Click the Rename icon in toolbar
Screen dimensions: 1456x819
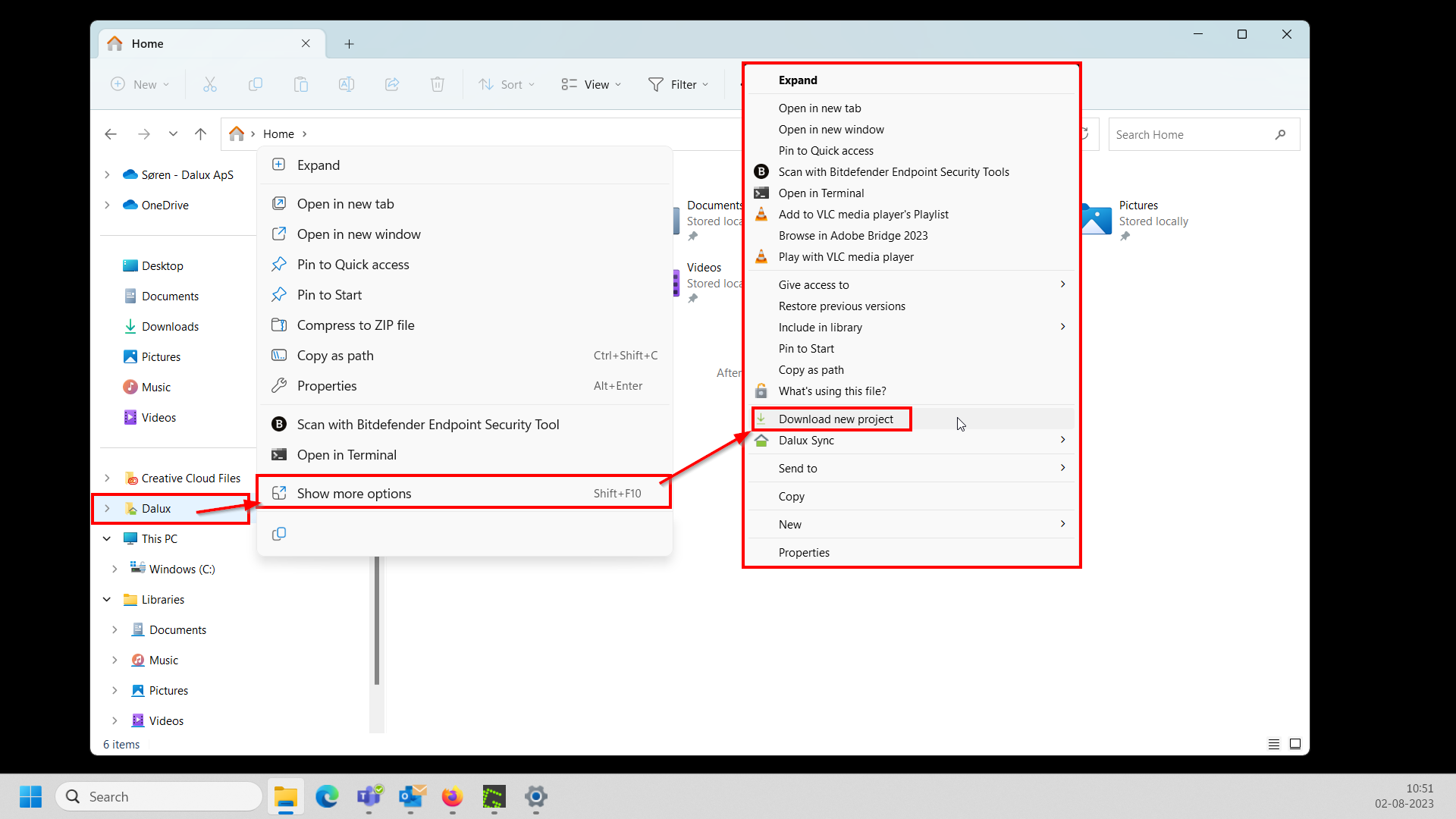coord(347,84)
